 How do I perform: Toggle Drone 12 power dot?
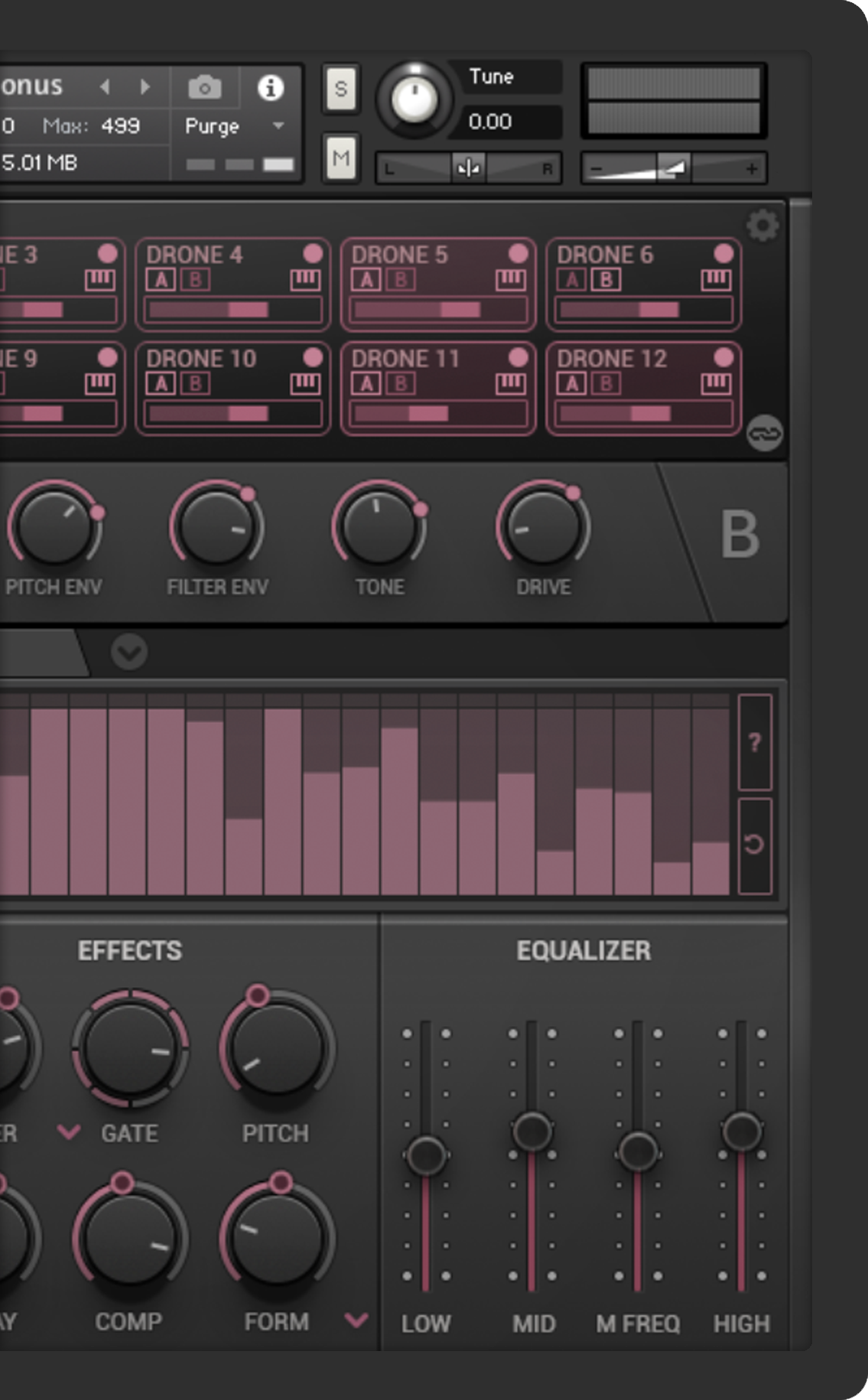(x=723, y=357)
